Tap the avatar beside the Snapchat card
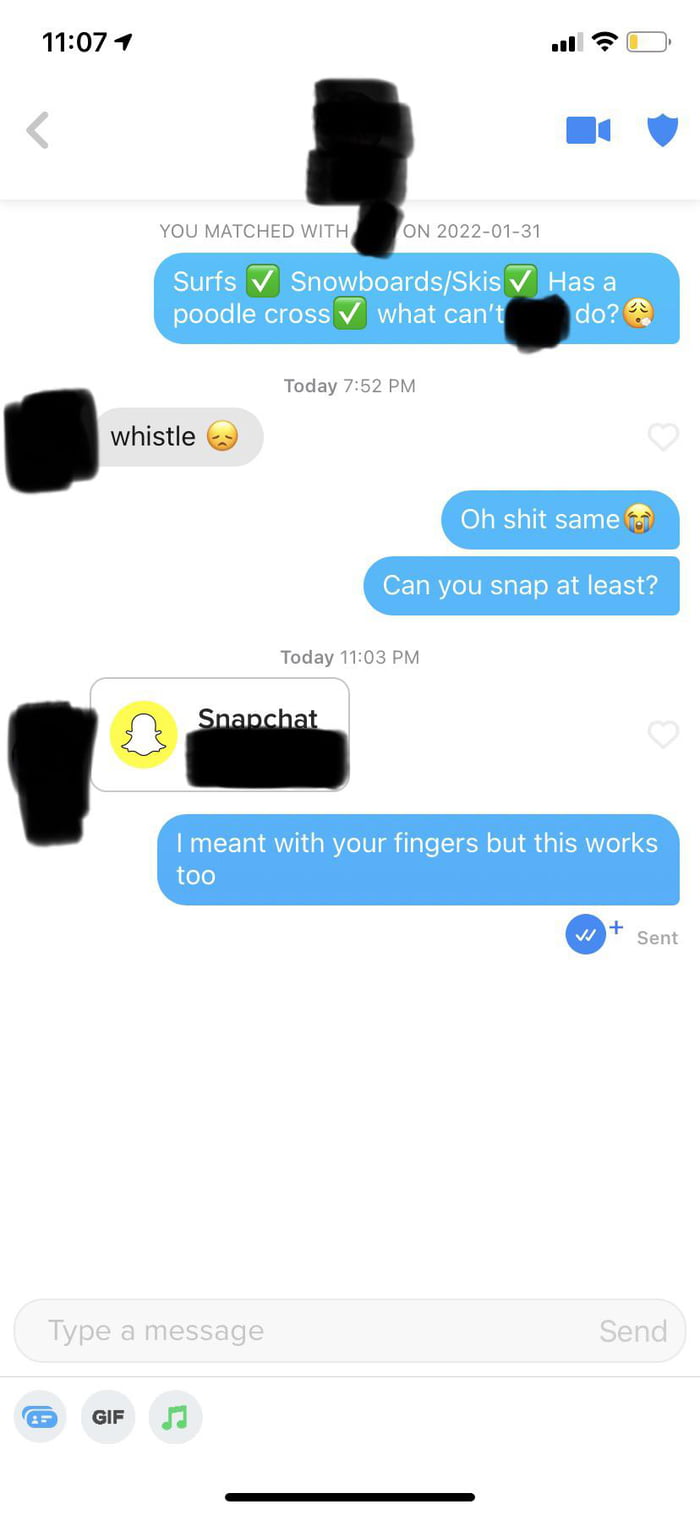Image resolution: width=700 pixels, height=1515 pixels. (x=52, y=772)
